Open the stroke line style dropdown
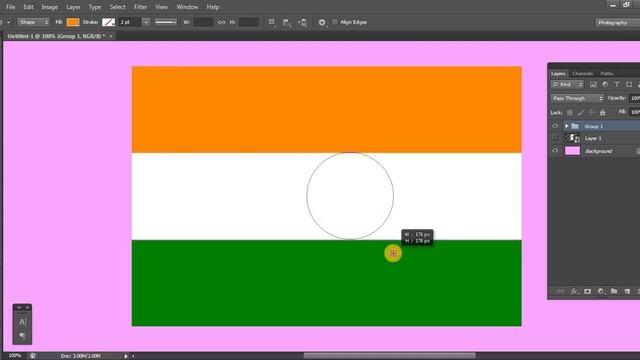Screen dimensions: 640x360 pyautogui.click(x=166, y=22)
